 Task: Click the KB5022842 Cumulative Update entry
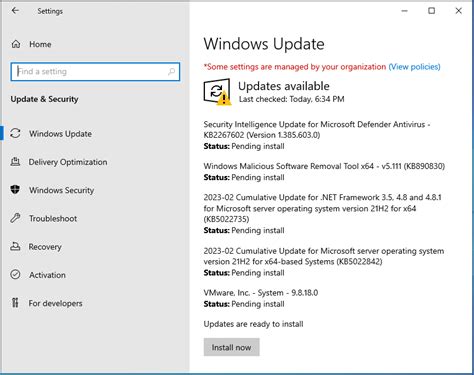[x=324, y=256]
